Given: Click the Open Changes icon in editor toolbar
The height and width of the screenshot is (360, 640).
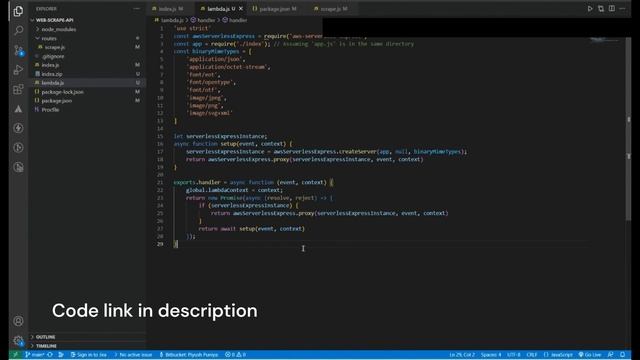Looking at the screenshot, I should tap(601, 9).
